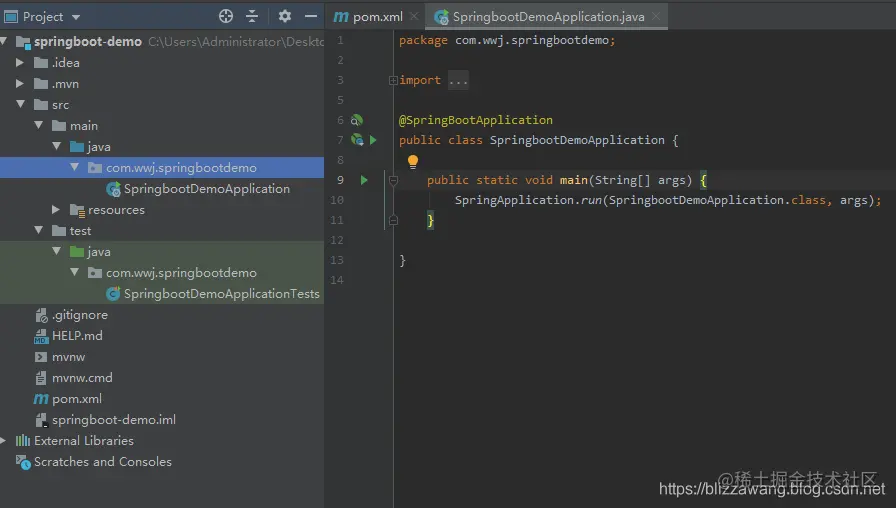
Task: Click the folded import ellipsis
Action: [458, 81]
